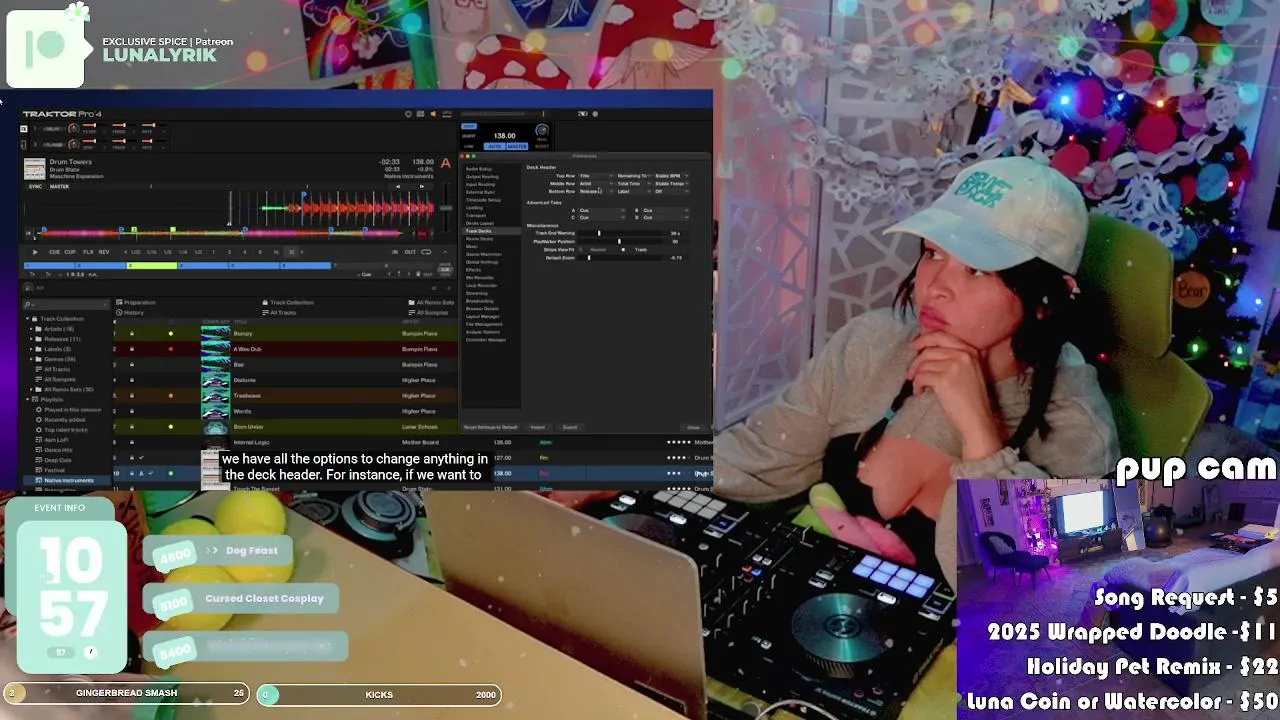Select the Bumpy track row

click(x=286, y=334)
